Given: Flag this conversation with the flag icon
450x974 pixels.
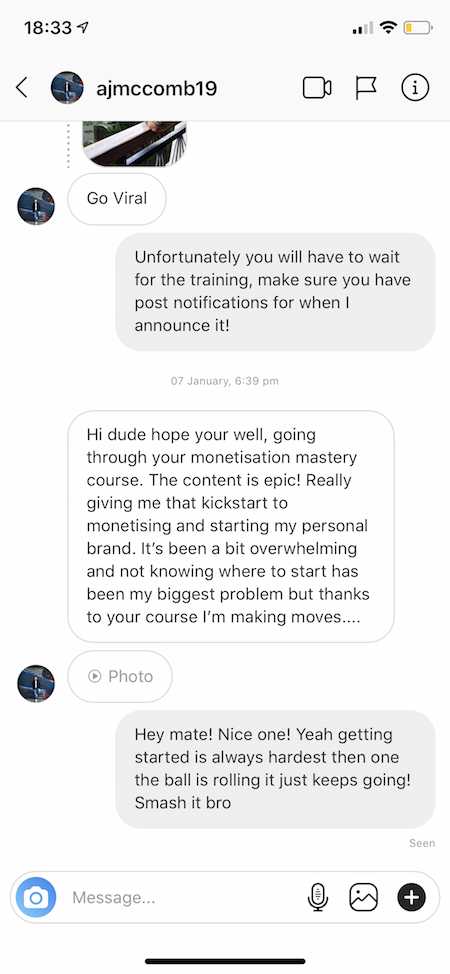Looking at the screenshot, I should coord(365,88).
